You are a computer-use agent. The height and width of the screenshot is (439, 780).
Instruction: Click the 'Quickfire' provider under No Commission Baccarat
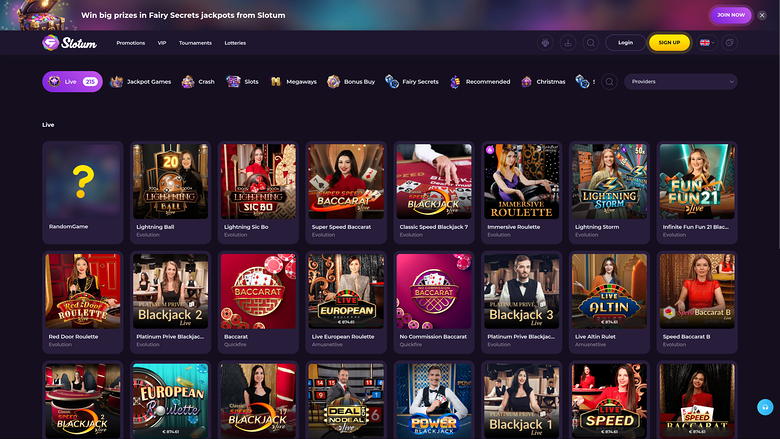tap(410, 345)
